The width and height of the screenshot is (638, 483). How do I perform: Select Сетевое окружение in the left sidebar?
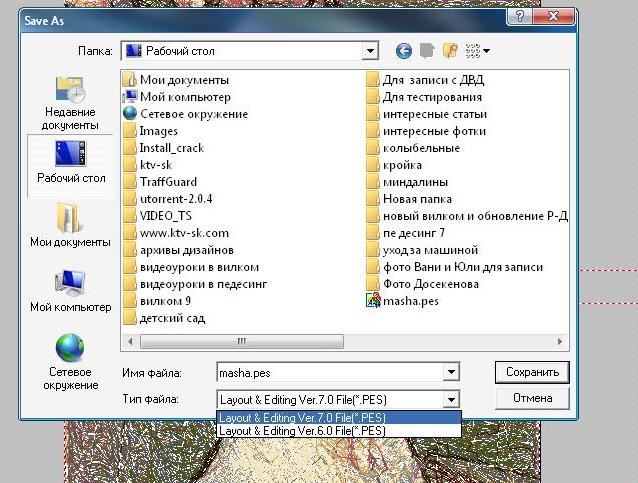(70, 362)
